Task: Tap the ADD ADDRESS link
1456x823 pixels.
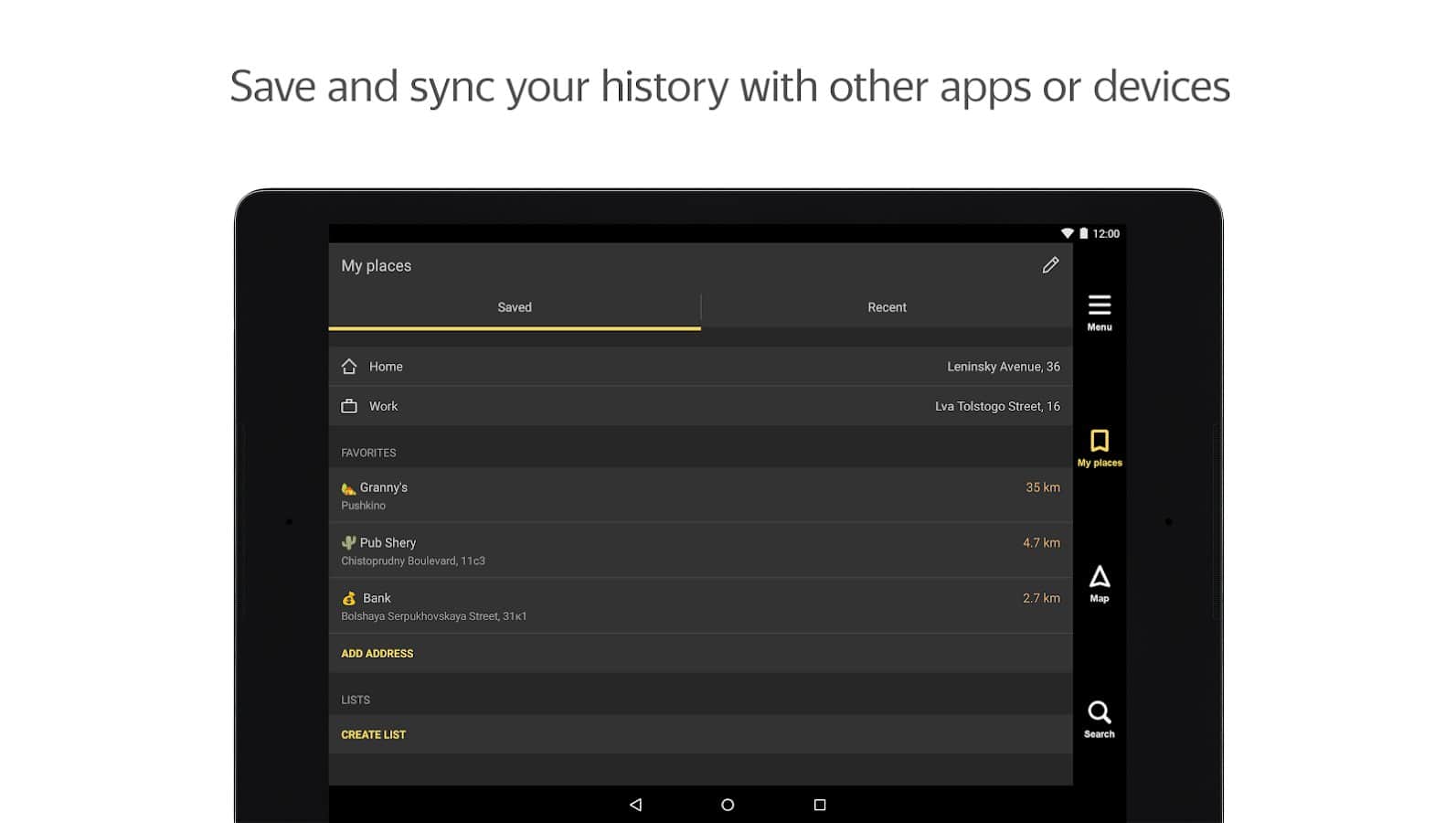Action: [377, 654]
